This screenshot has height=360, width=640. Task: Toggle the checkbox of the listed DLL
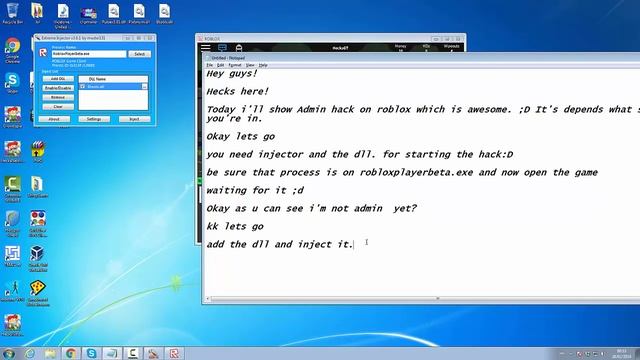pyautogui.click(x=82, y=87)
